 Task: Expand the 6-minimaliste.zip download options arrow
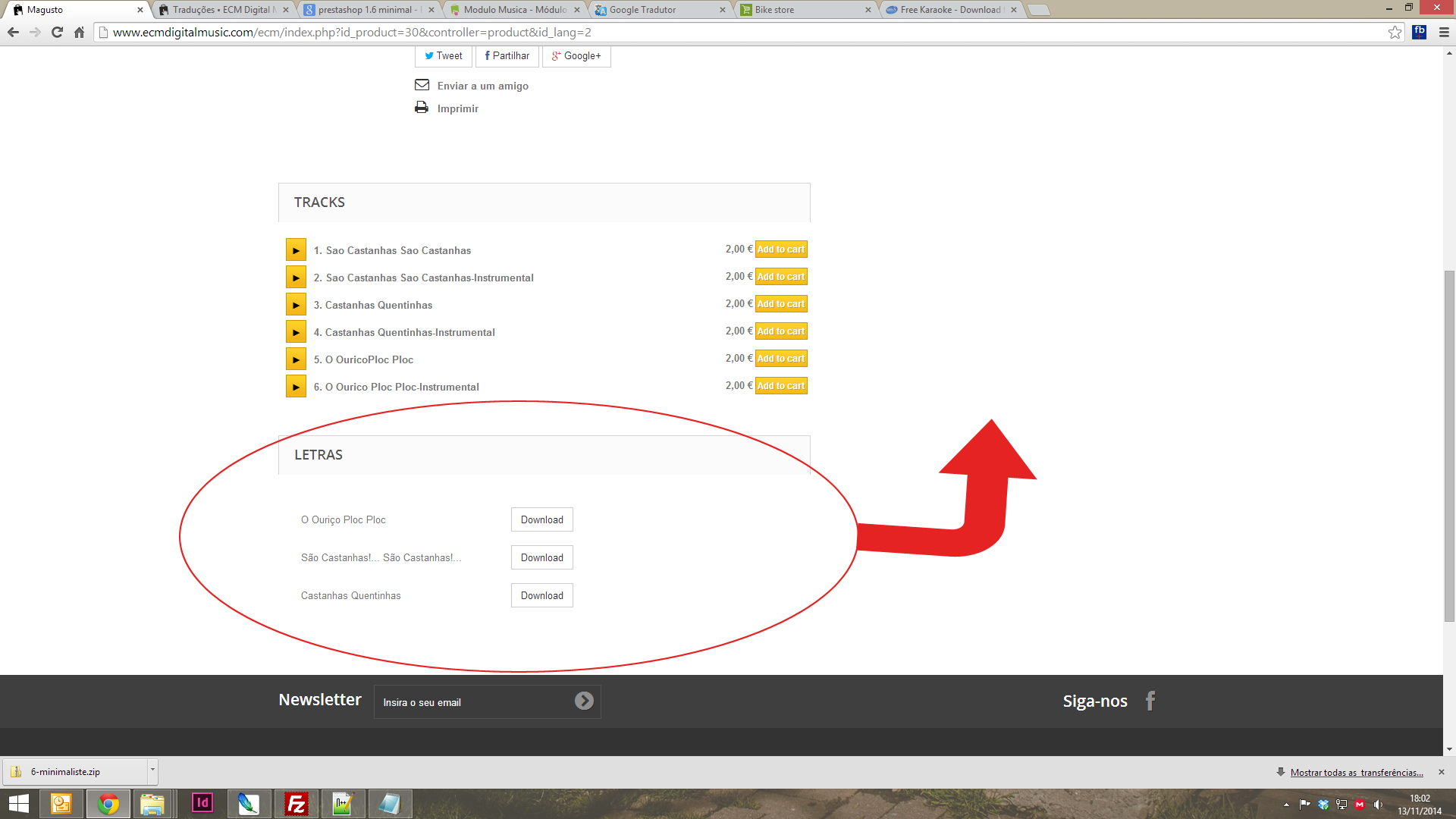152,770
